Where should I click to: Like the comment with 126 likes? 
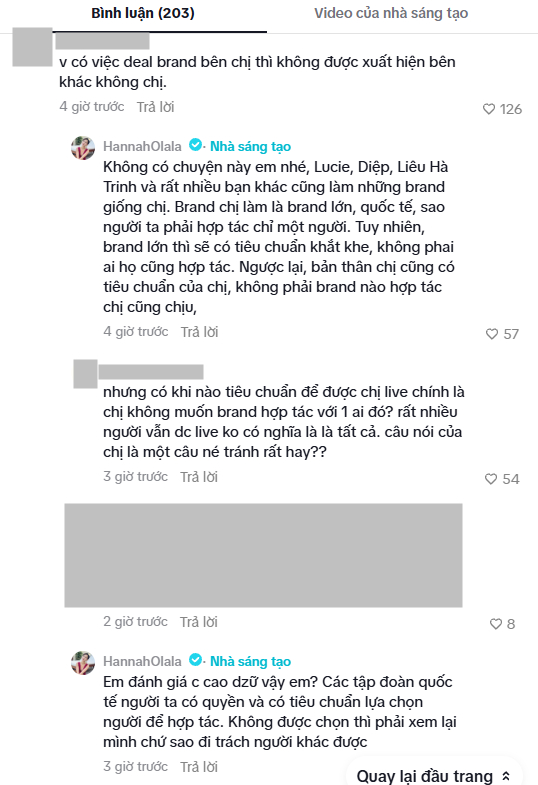click(489, 109)
